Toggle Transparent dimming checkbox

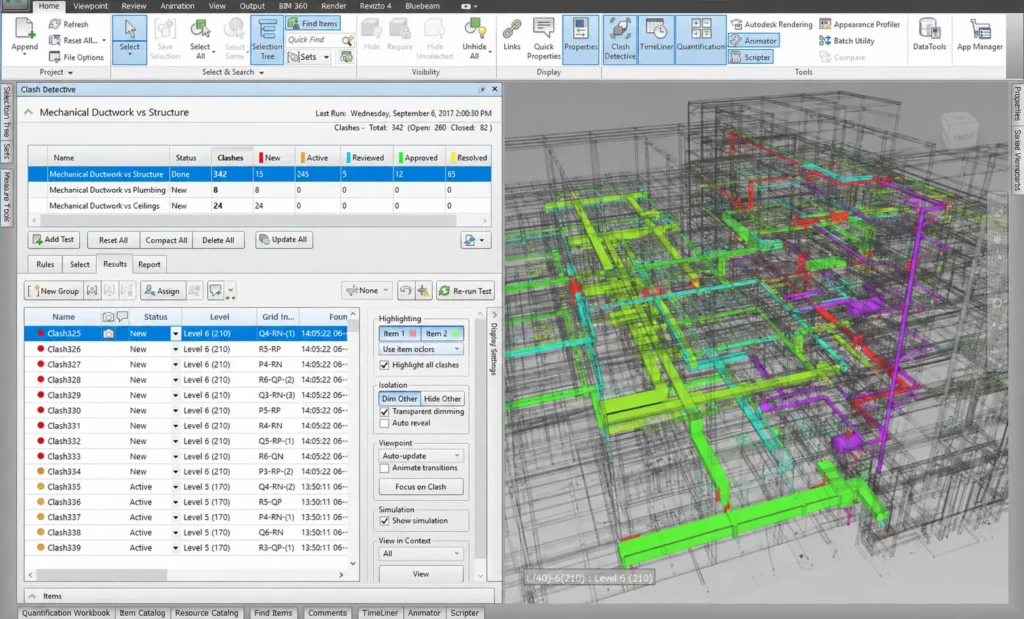(x=384, y=412)
